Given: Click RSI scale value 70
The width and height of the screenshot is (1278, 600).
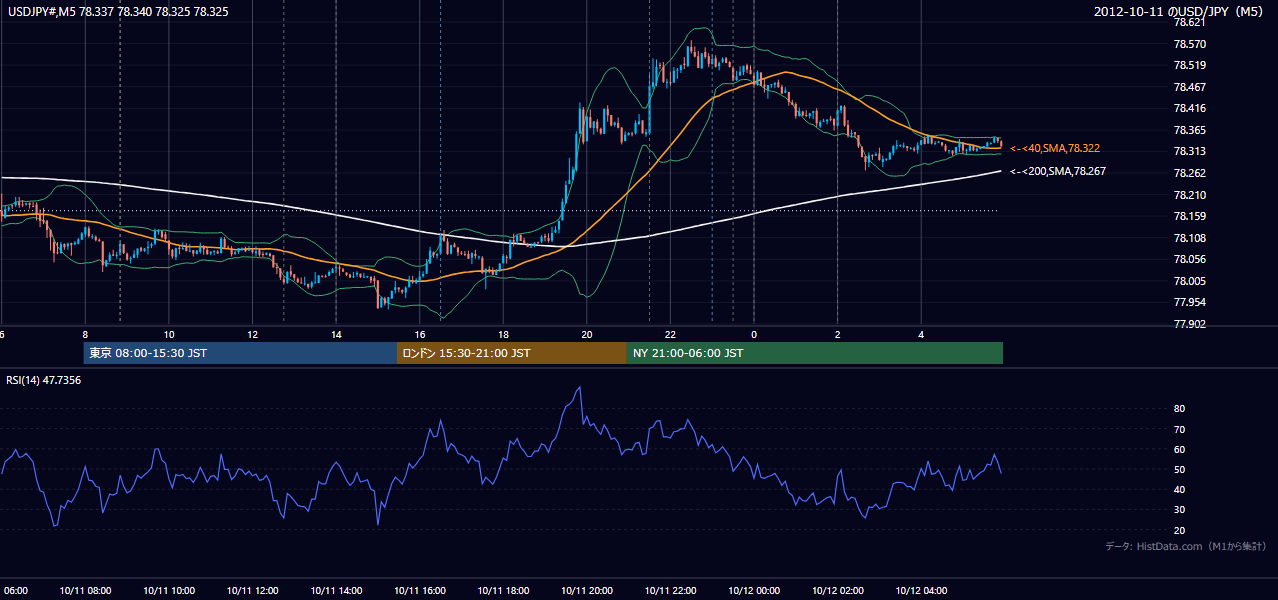Looking at the screenshot, I should [x=1180, y=429].
